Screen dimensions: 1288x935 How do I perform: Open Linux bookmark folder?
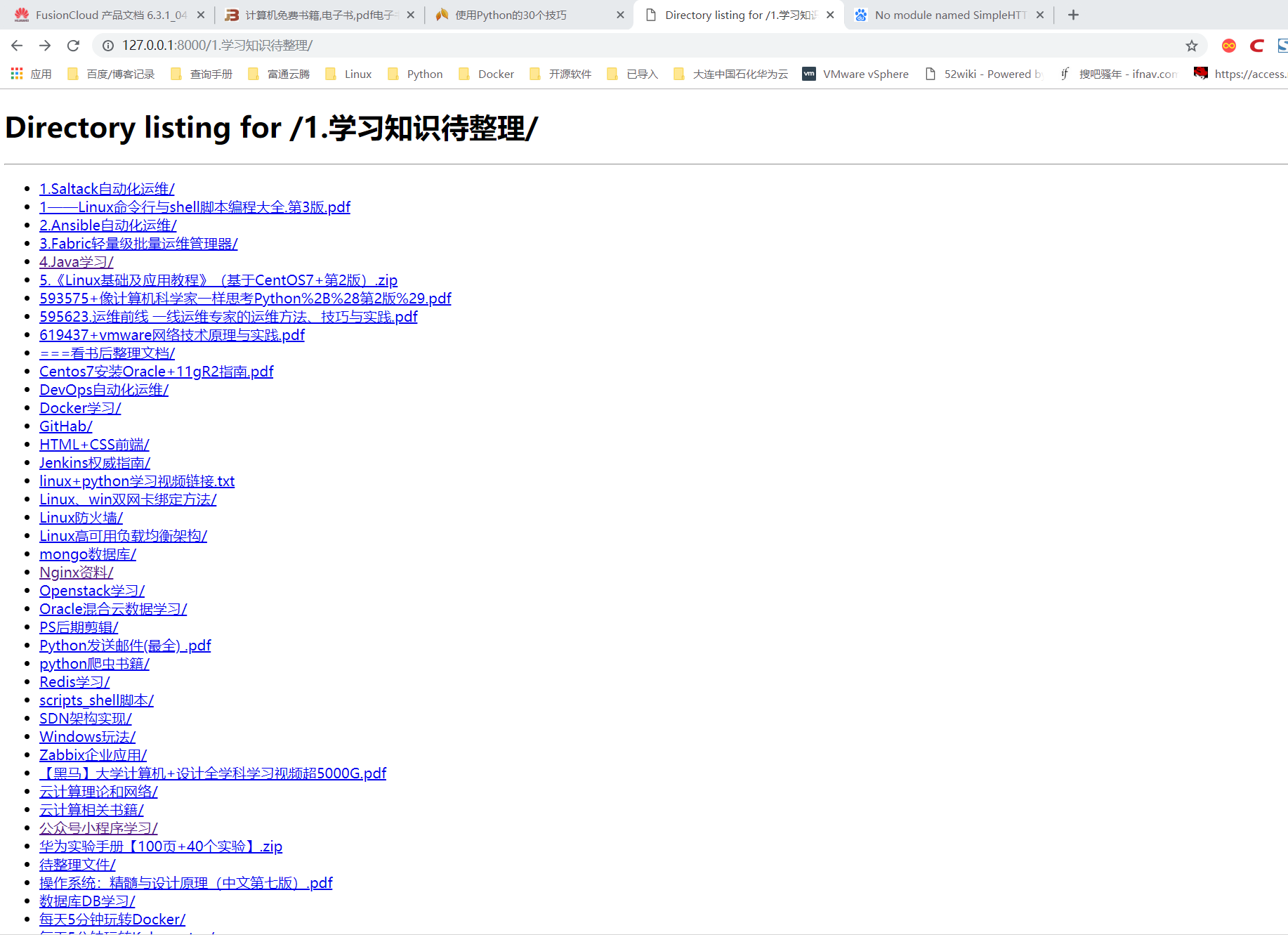click(x=348, y=74)
